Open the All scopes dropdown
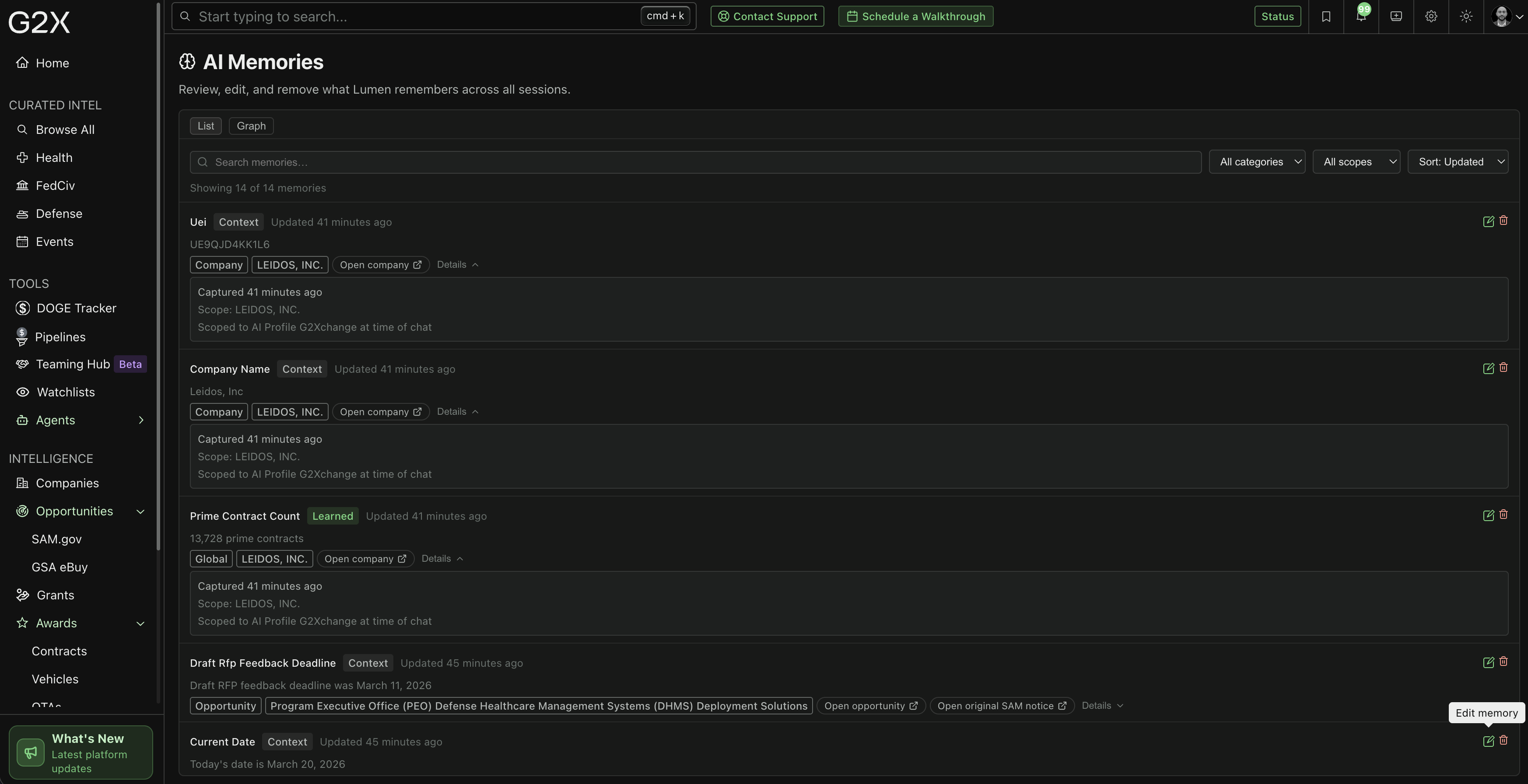This screenshot has height=784, width=1528. click(1356, 162)
